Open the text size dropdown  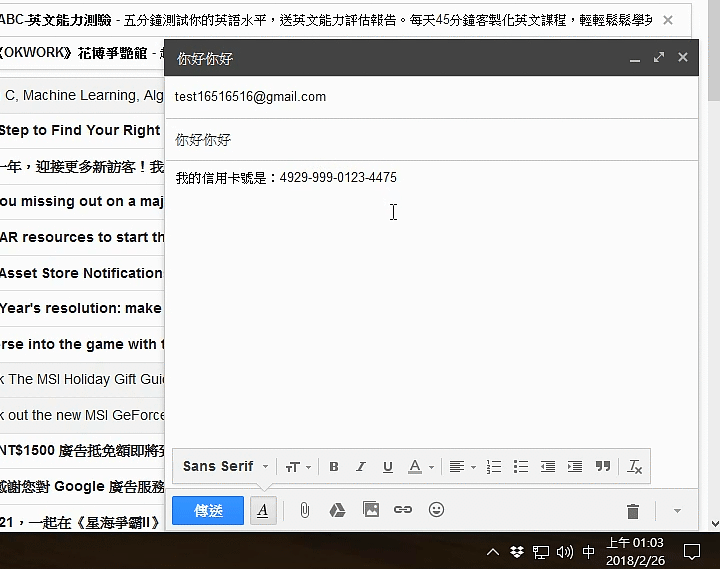298,467
